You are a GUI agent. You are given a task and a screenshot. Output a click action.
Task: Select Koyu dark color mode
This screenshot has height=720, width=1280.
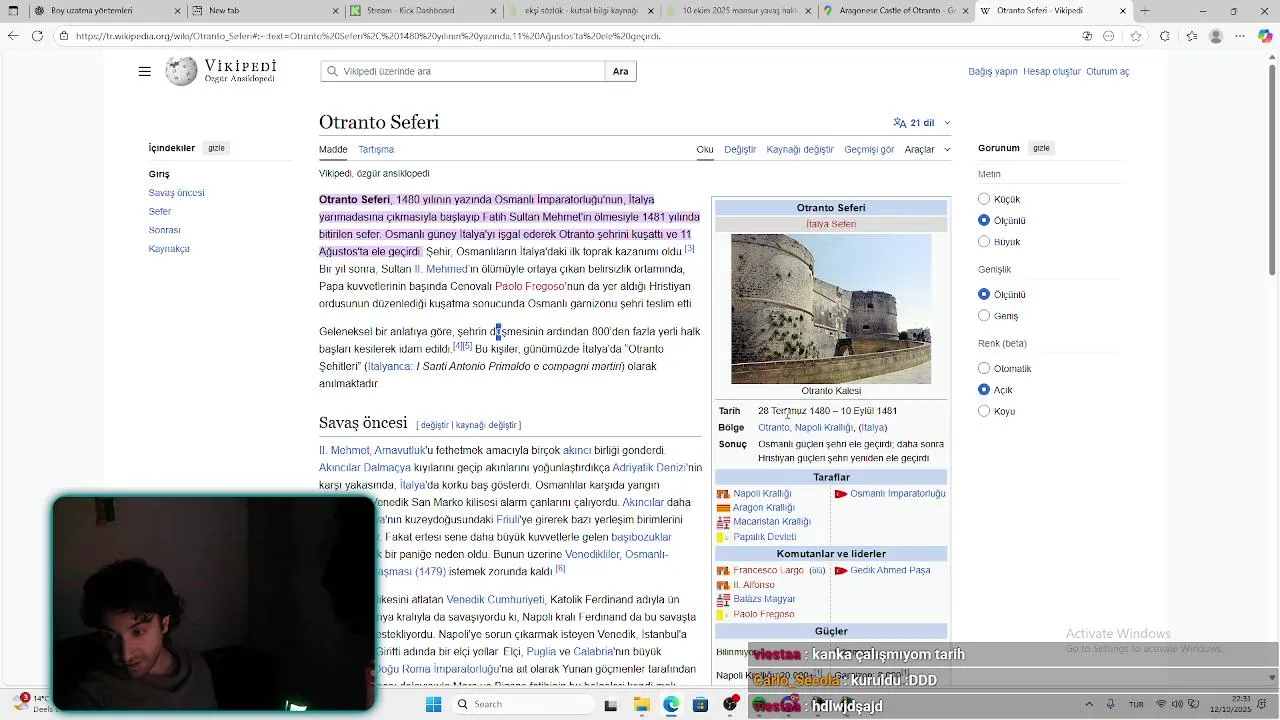984,410
